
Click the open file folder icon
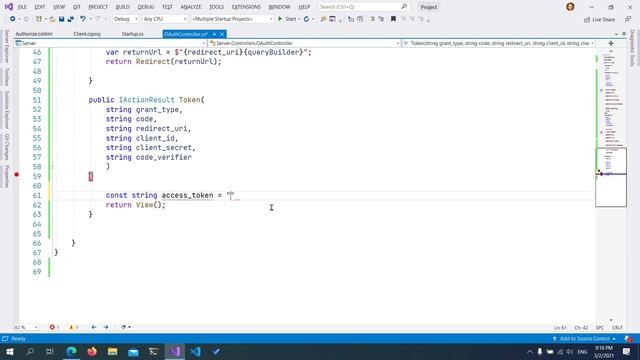(52, 19)
